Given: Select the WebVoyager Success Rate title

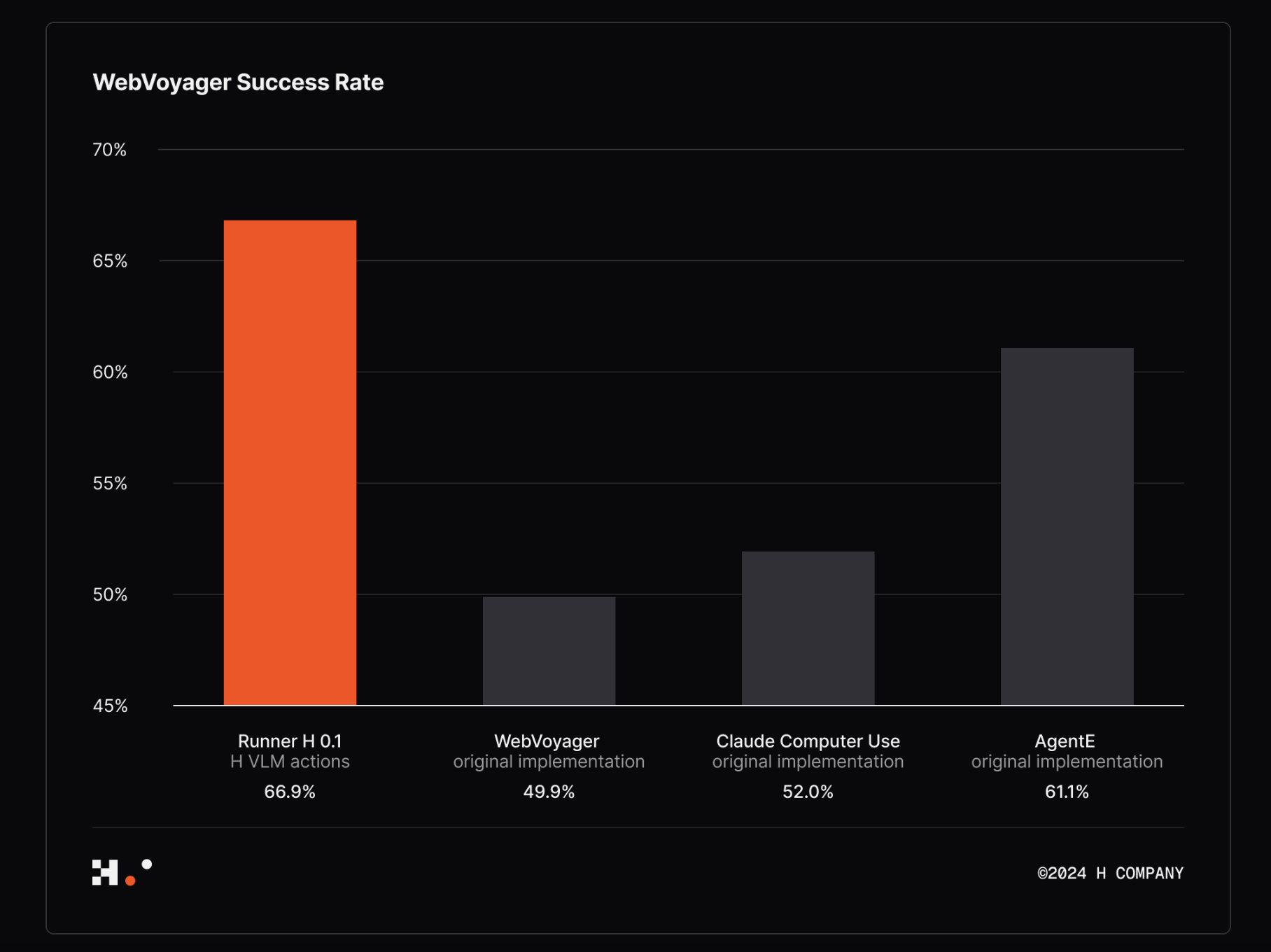Looking at the screenshot, I should click(x=238, y=83).
